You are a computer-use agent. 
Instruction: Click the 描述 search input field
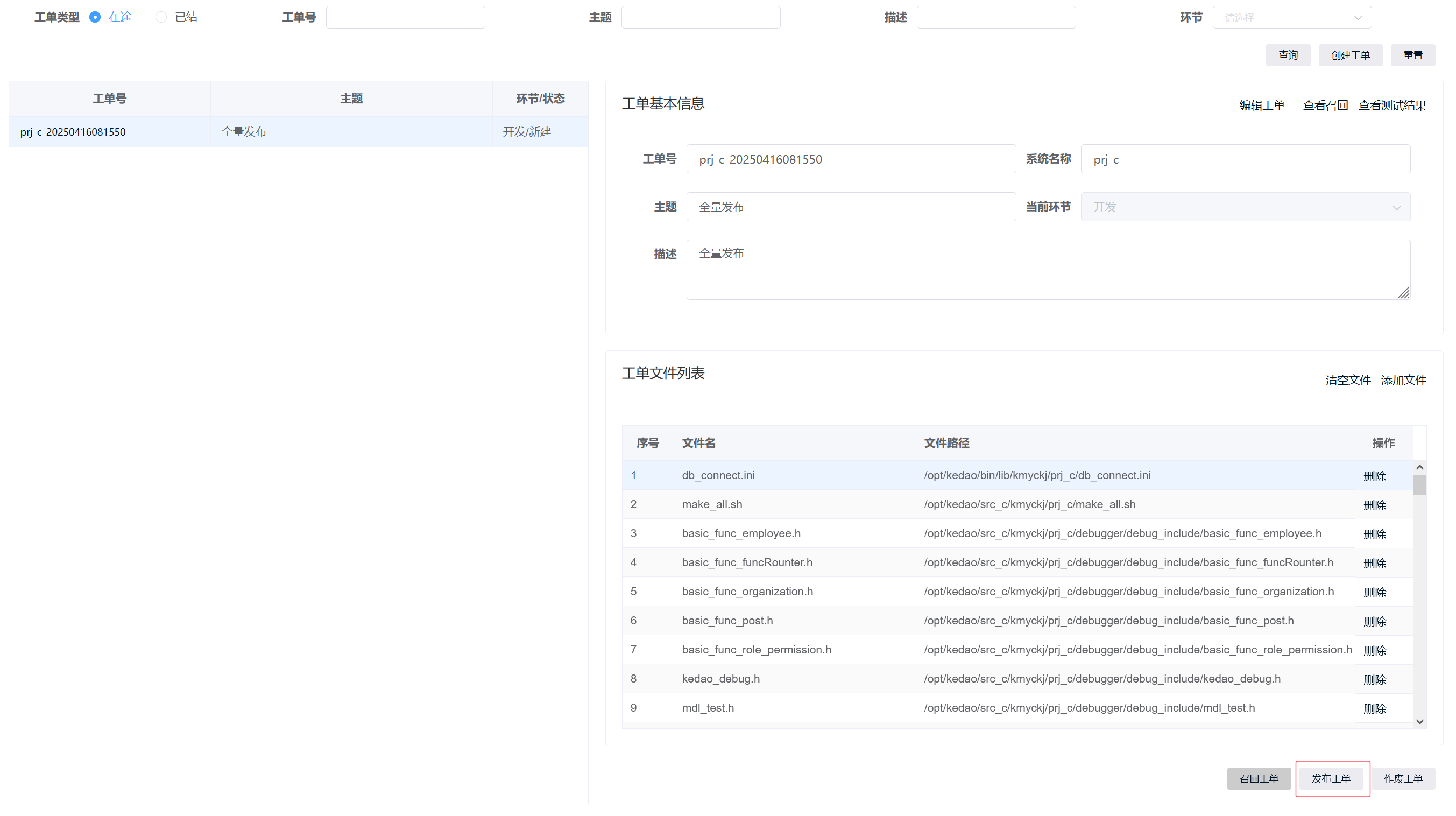996,17
